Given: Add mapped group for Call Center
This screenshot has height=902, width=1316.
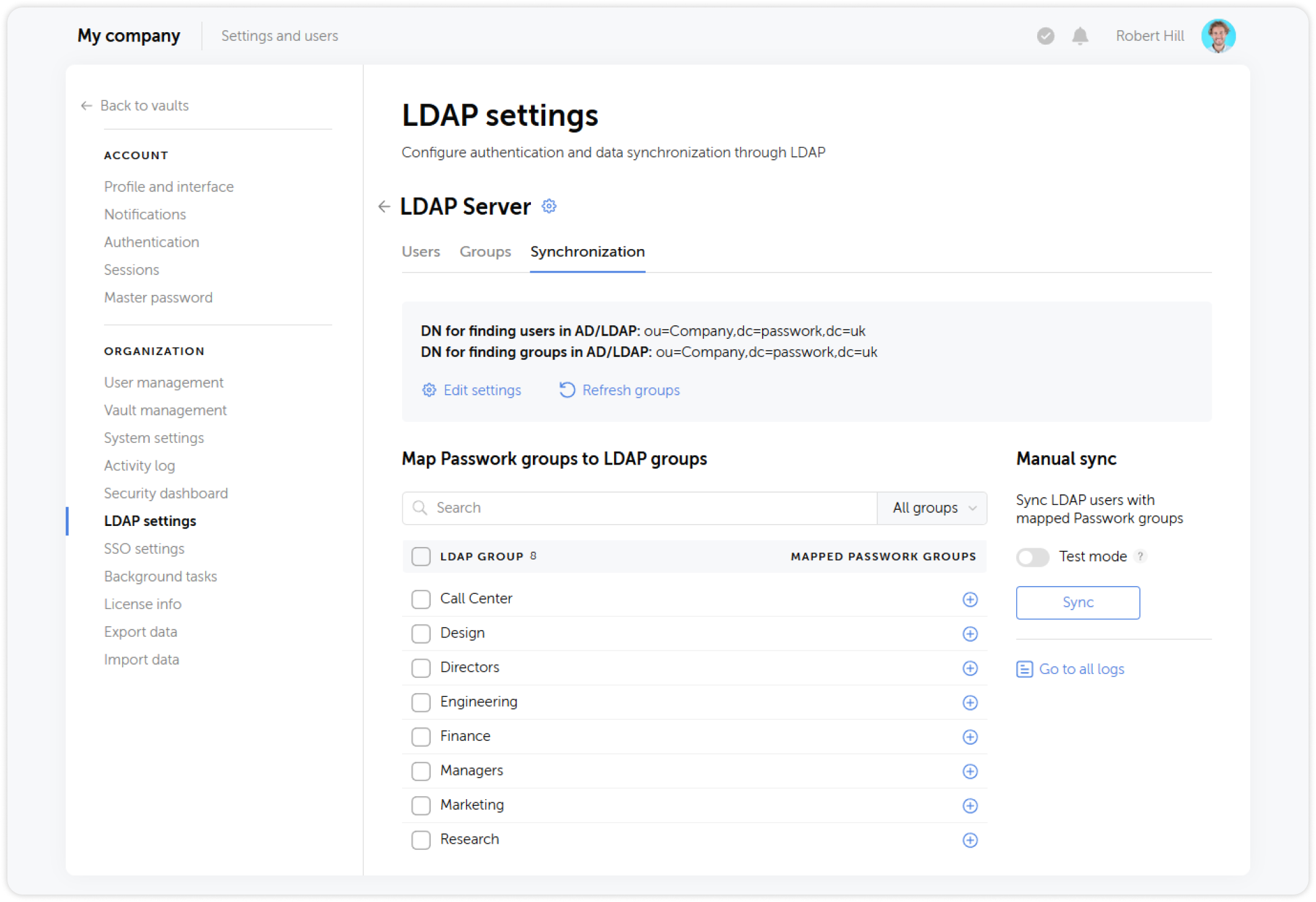Looking at the screenshot, I should click(970, 599).
